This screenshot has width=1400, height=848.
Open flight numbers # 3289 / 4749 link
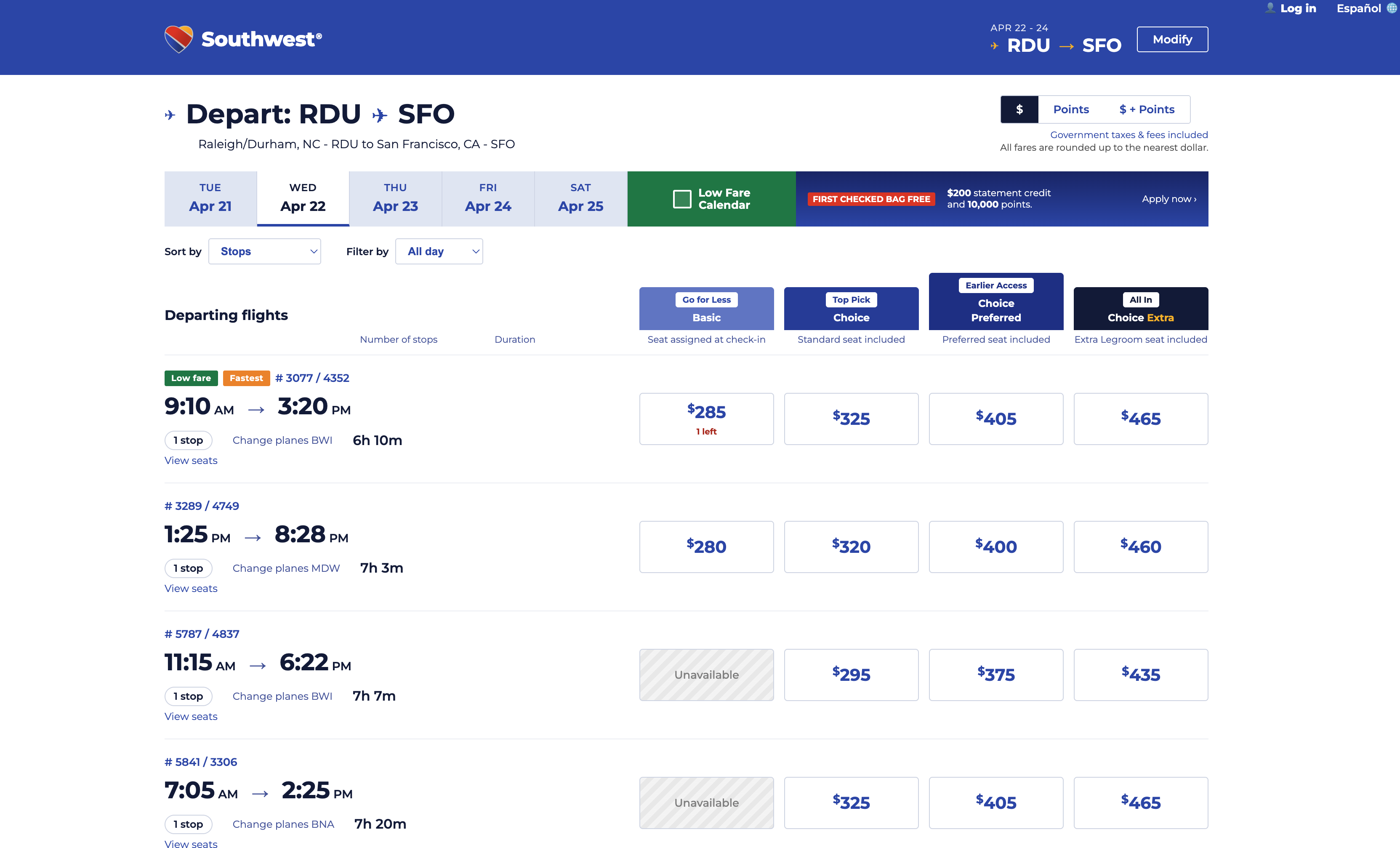click(202, 506)
